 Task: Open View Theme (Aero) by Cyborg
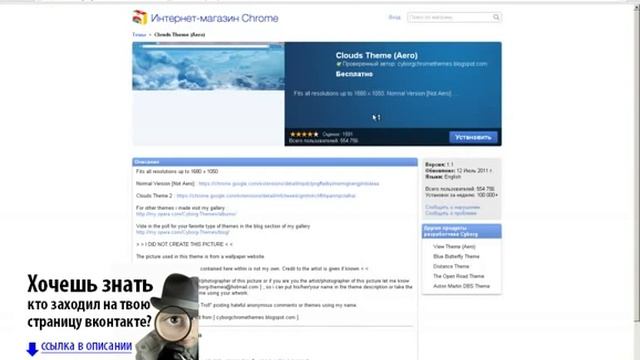(454, 247)
